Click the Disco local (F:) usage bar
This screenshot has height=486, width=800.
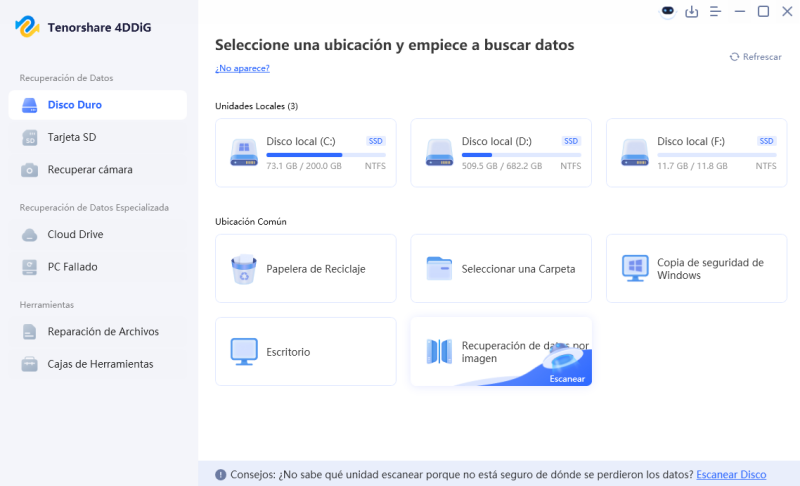717,155
